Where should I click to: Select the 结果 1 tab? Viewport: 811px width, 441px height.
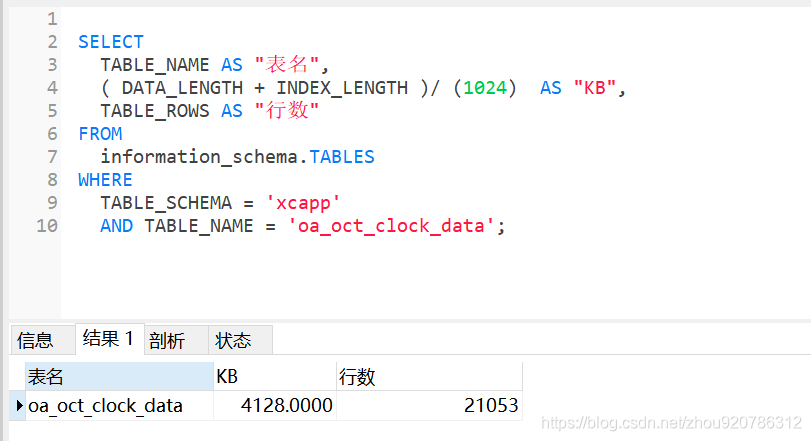[110, 339]
